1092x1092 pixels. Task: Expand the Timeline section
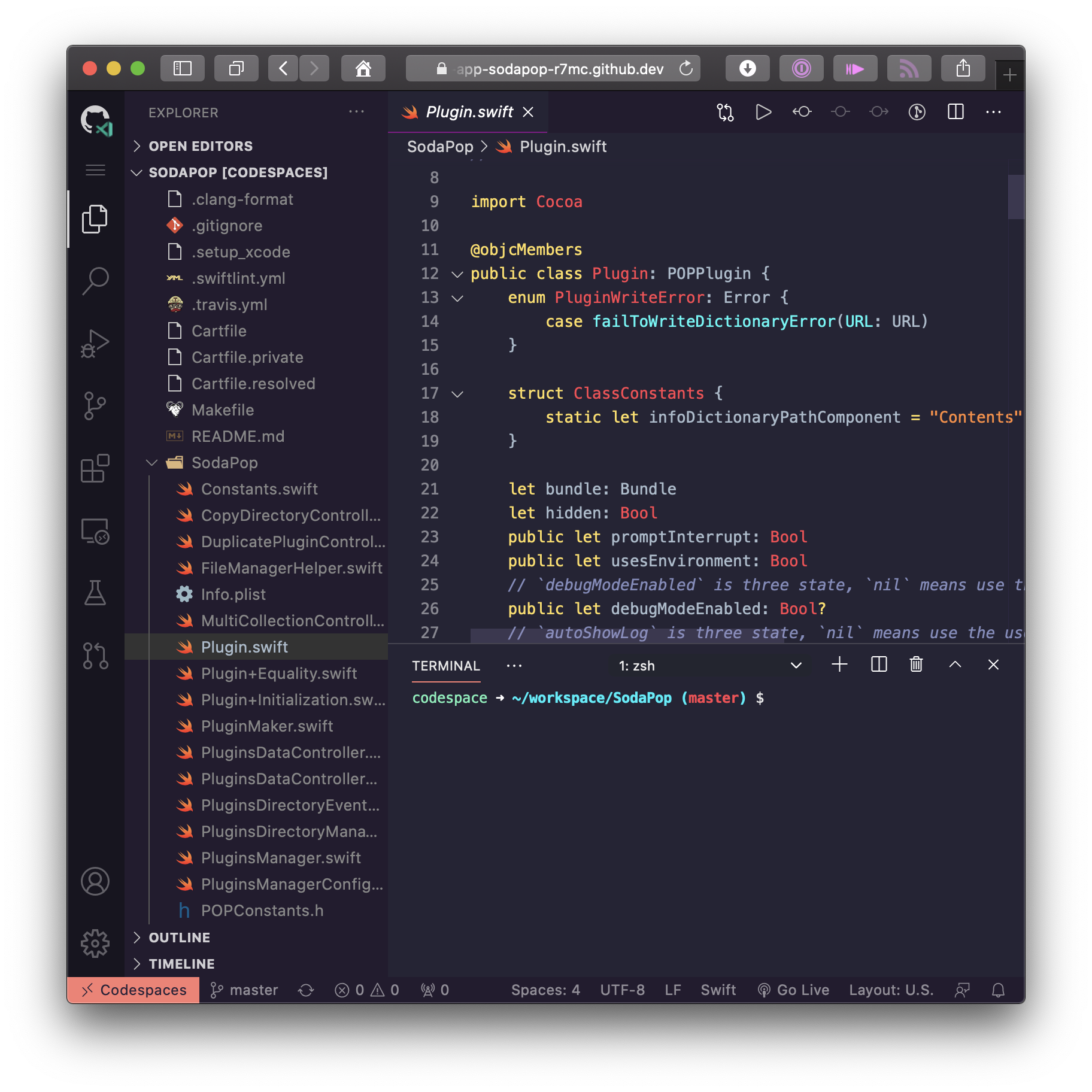[x=257, y=964]
